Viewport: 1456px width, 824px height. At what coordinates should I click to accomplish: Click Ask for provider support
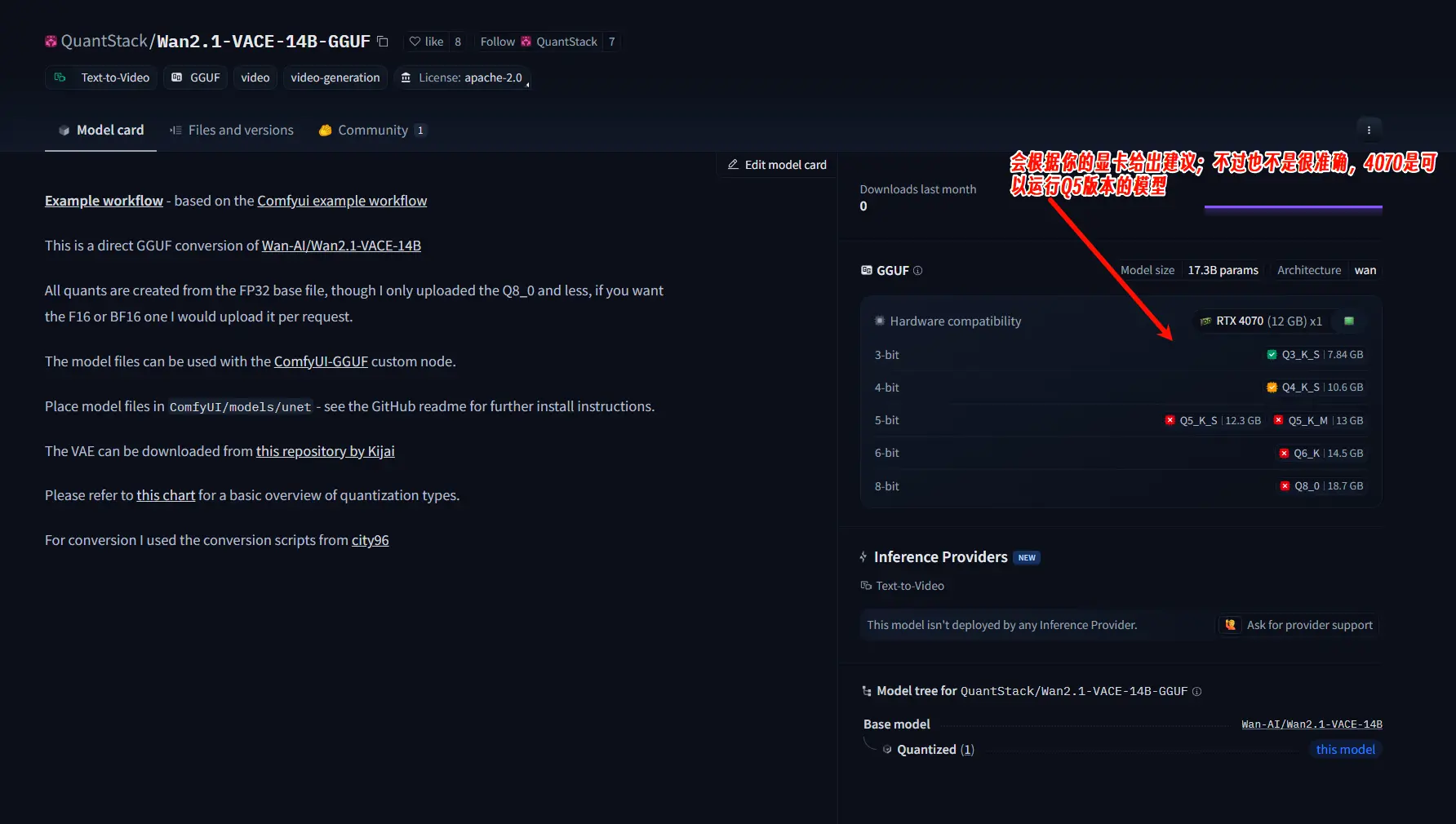[1298, 625]
